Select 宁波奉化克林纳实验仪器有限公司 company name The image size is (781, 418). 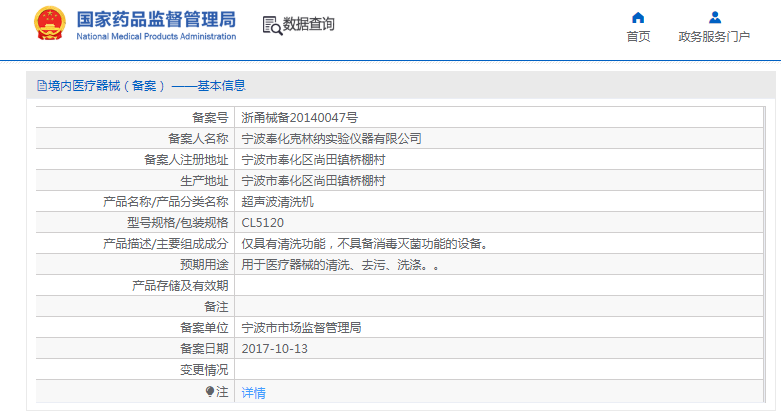[x=331, y=139]
